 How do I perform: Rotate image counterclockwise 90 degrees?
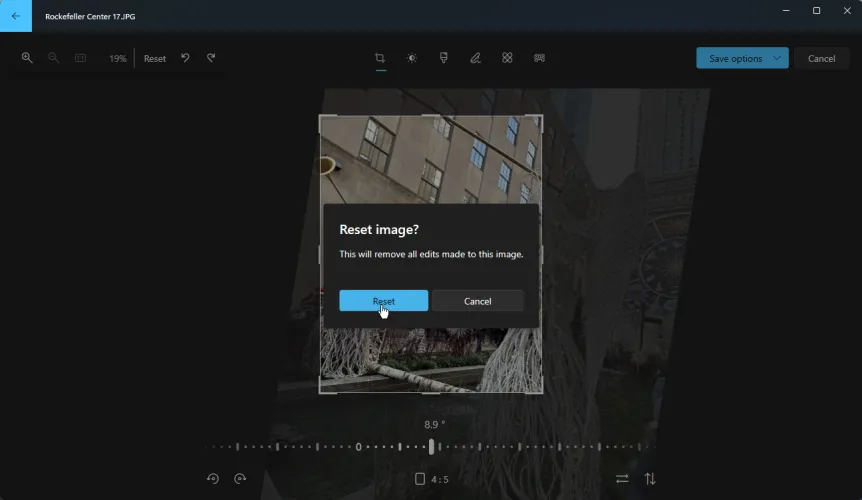tap(213, 479)
